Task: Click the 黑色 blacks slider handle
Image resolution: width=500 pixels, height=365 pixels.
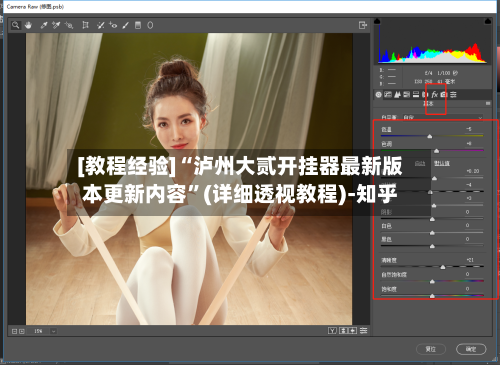Action: 432,246
